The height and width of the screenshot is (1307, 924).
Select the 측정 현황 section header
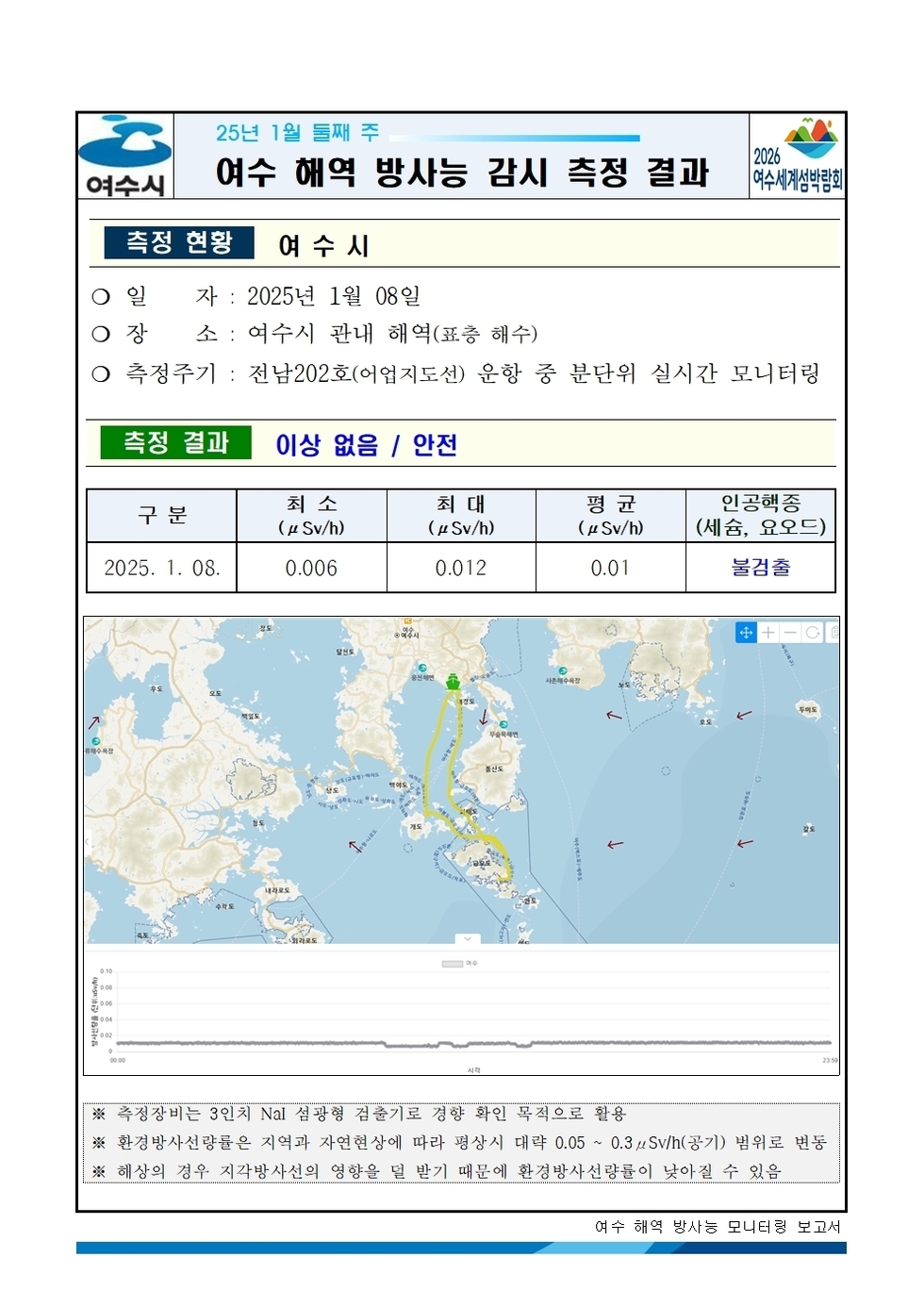[x=178, y=240]
